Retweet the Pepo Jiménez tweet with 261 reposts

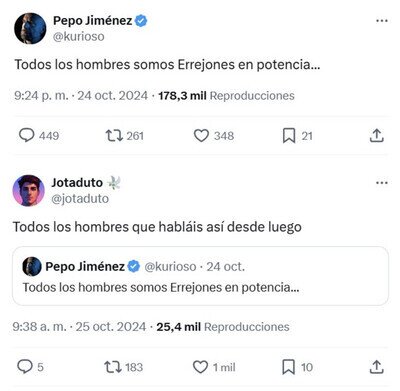click(x=114, y=136)
